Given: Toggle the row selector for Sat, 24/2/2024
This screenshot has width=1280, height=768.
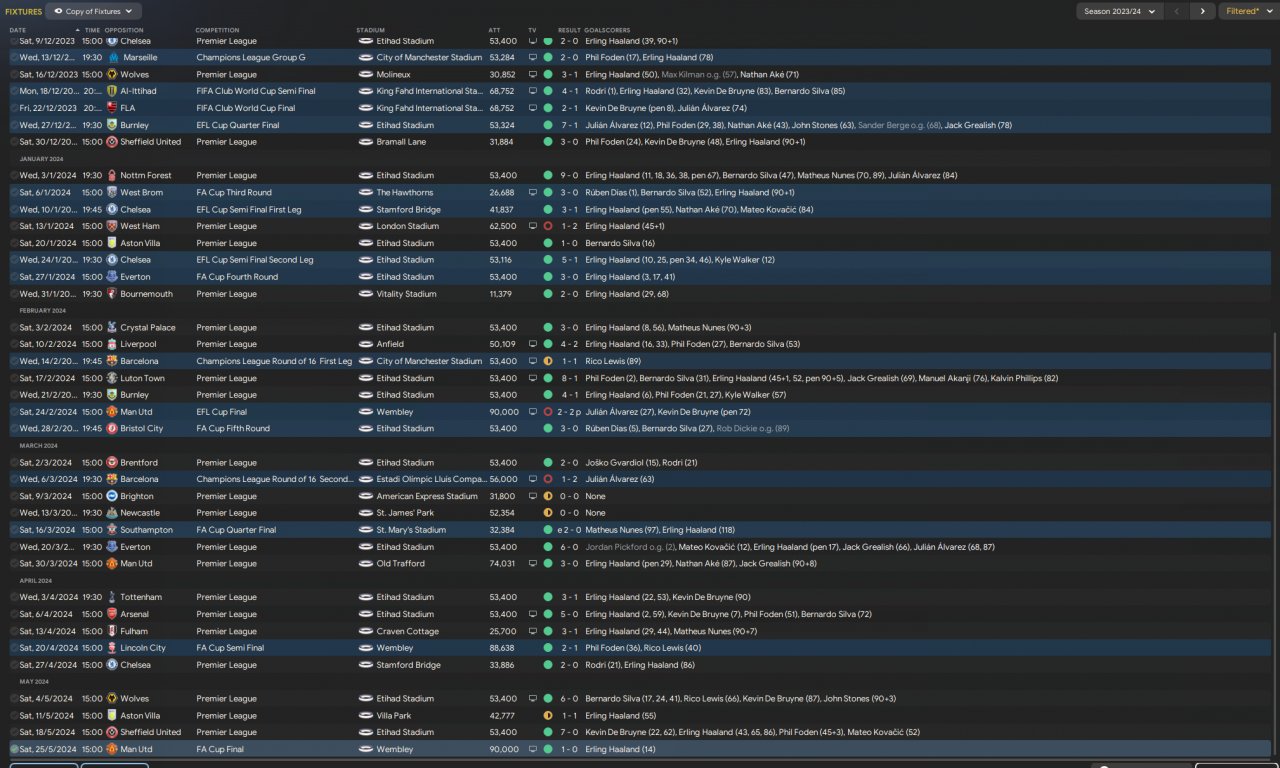Looking at the screenshot, I should (x=14, y=412).
